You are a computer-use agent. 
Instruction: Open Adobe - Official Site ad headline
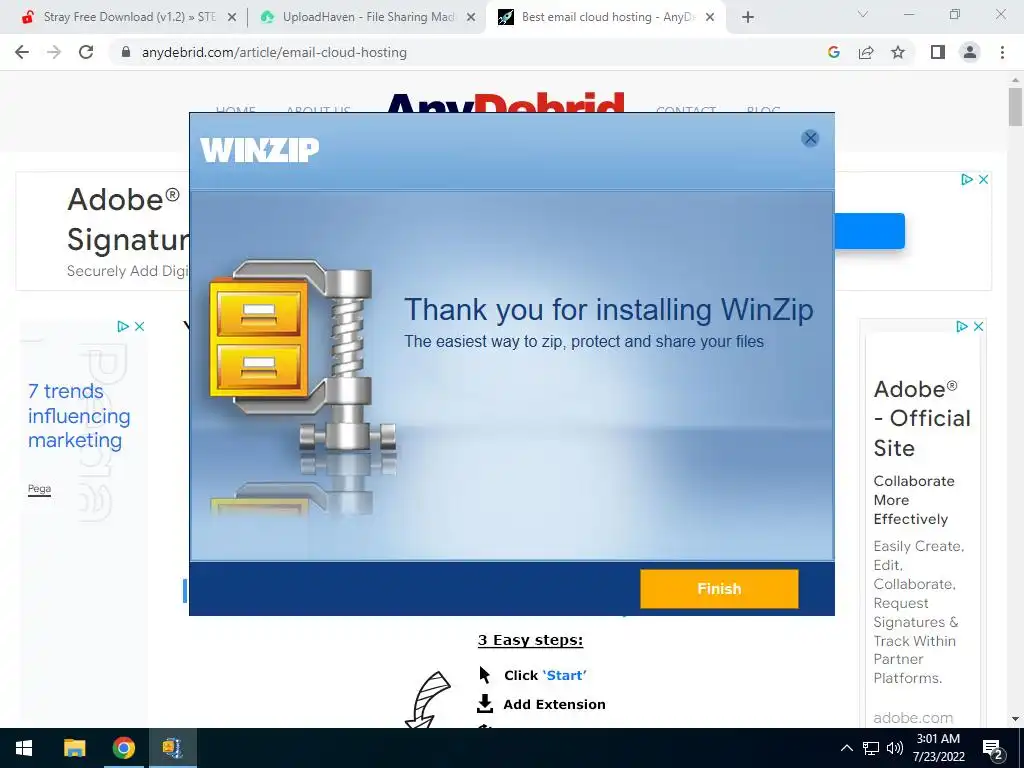[x=922, y=419]
